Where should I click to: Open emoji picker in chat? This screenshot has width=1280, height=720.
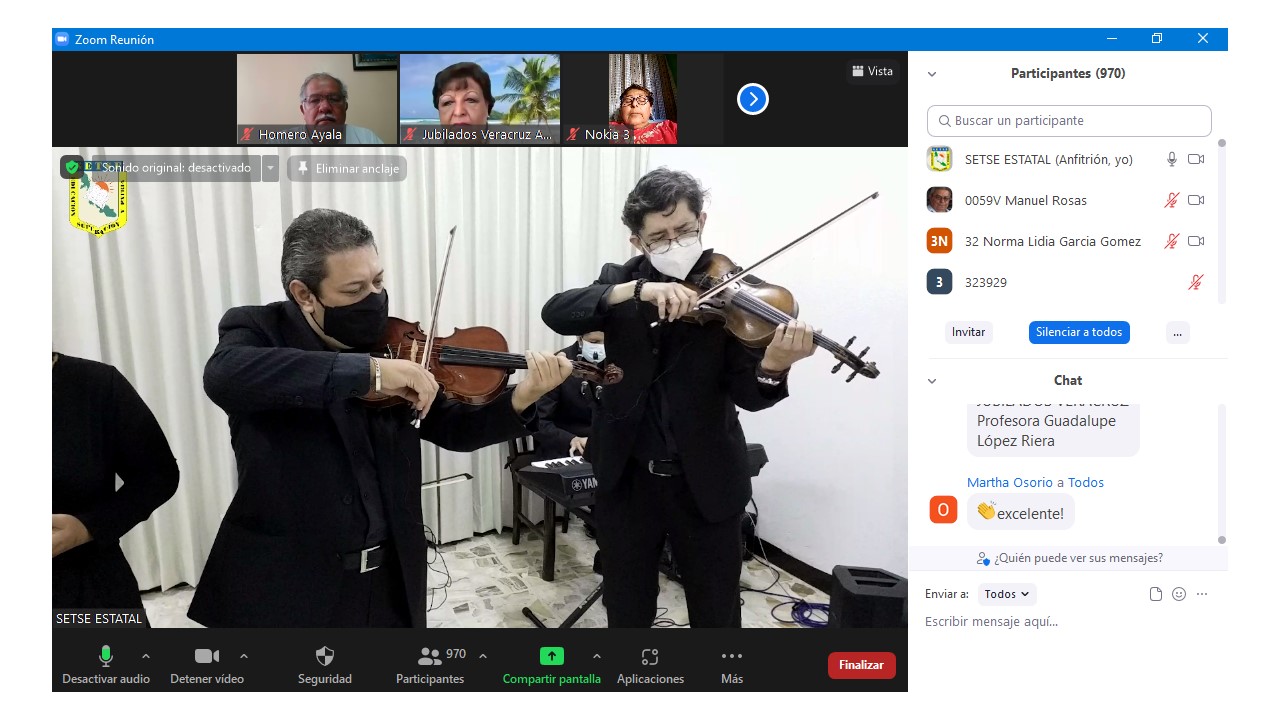1179,594
